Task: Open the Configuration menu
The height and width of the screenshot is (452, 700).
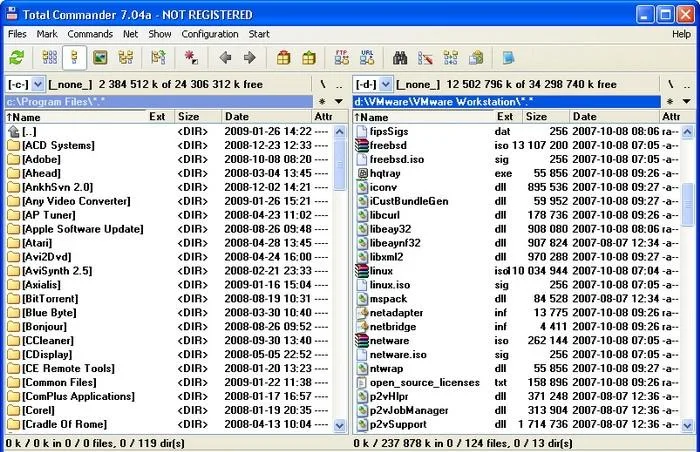Action: tap(210, 34)
